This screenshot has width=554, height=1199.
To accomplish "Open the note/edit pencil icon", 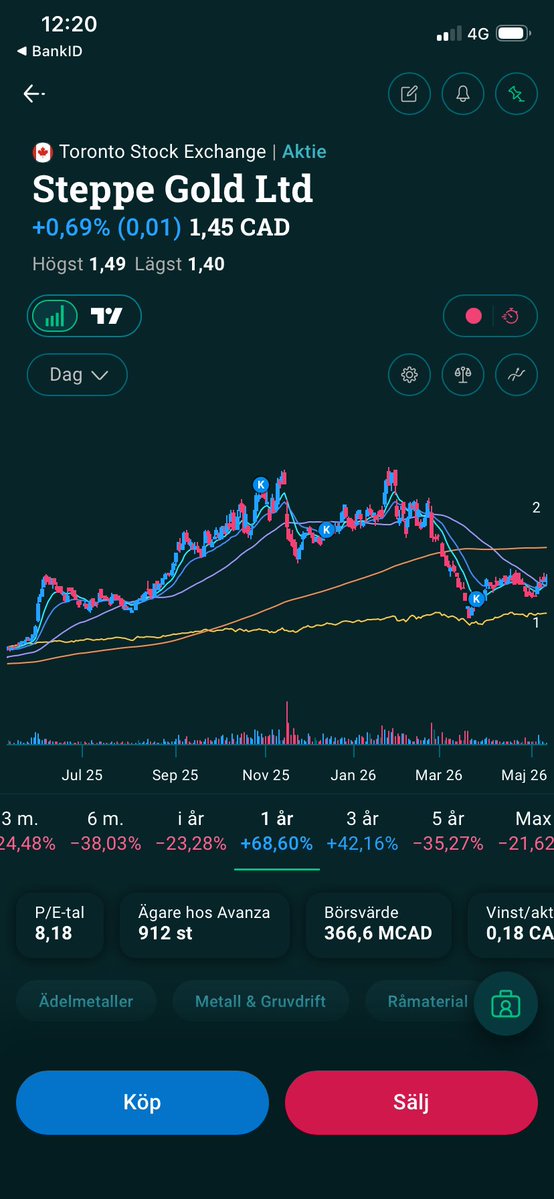I will coord(409,93).
